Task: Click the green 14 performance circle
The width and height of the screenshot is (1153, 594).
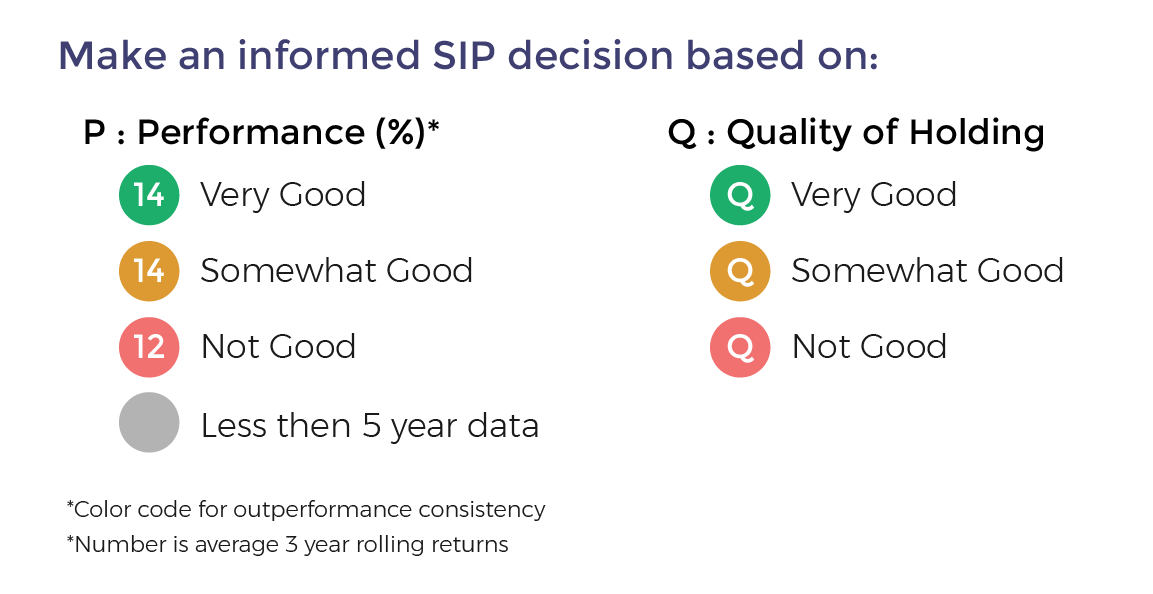Action: pos(149,195)
